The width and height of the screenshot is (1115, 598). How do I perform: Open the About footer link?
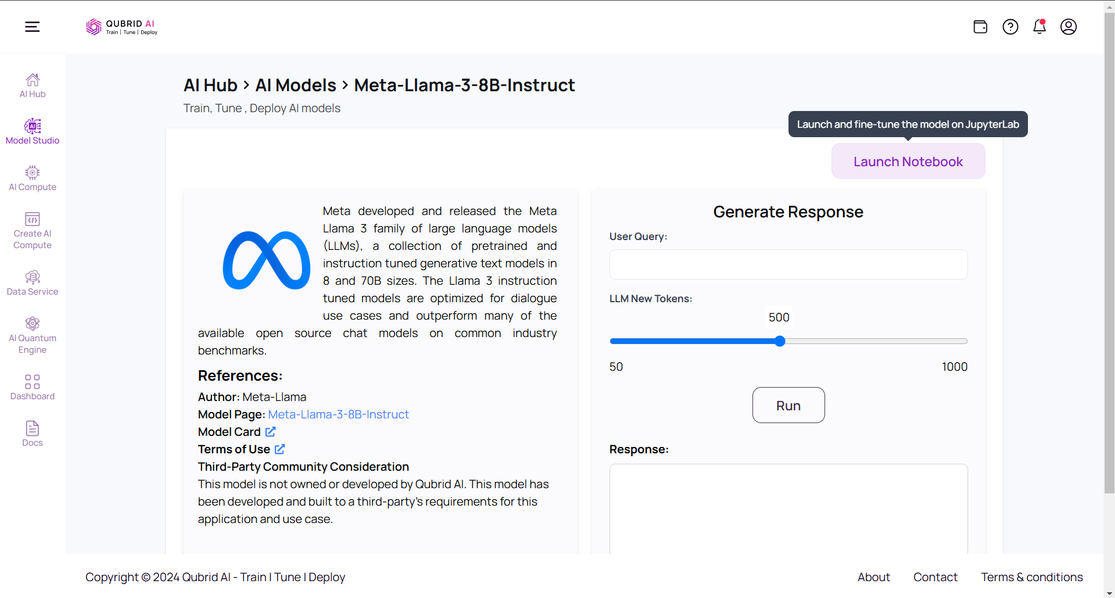pos(873,577)
